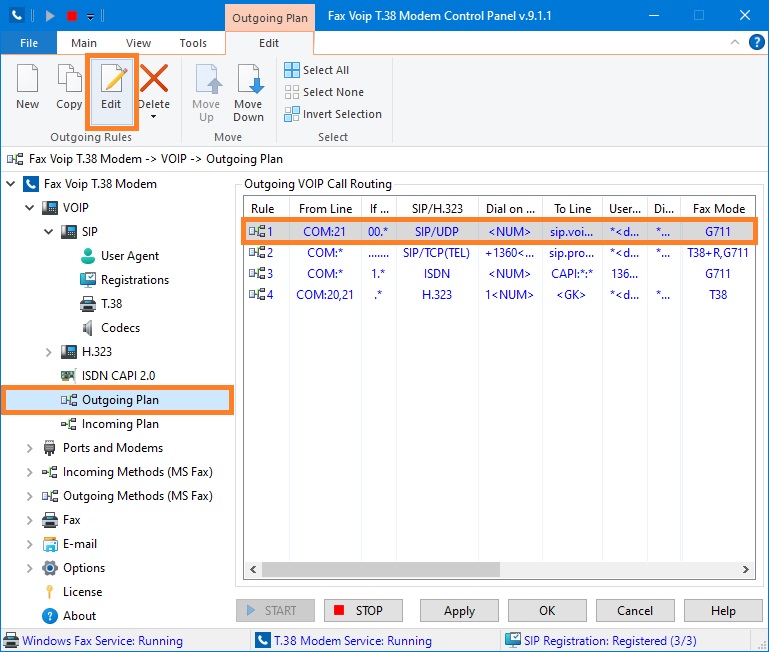Viewport: 769px width, 652px height.
Task: Click the Edit rule pencil icon
Action: pos(113,78)
